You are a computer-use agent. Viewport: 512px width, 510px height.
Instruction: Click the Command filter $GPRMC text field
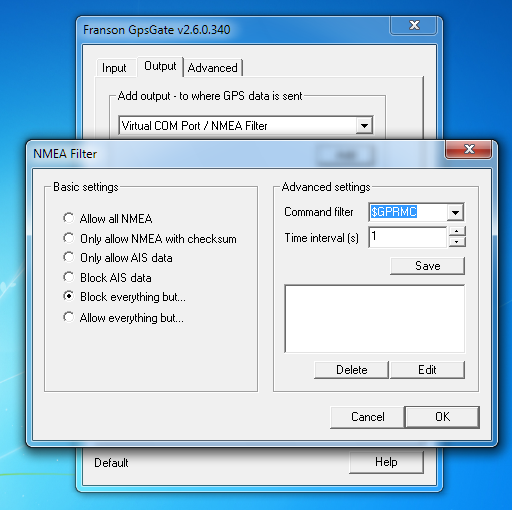coord(408,212)
